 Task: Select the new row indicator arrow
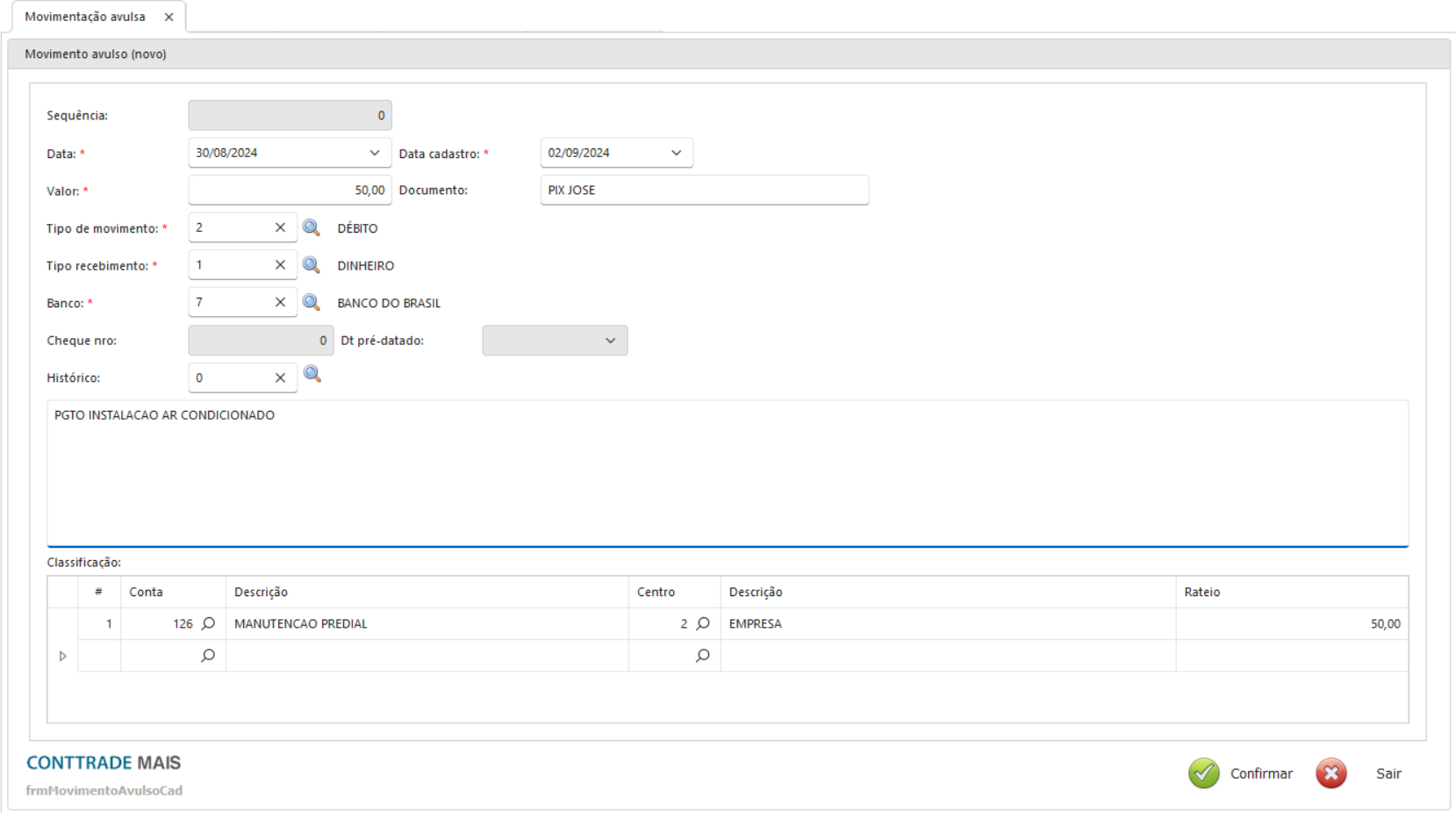pos(63,656)
